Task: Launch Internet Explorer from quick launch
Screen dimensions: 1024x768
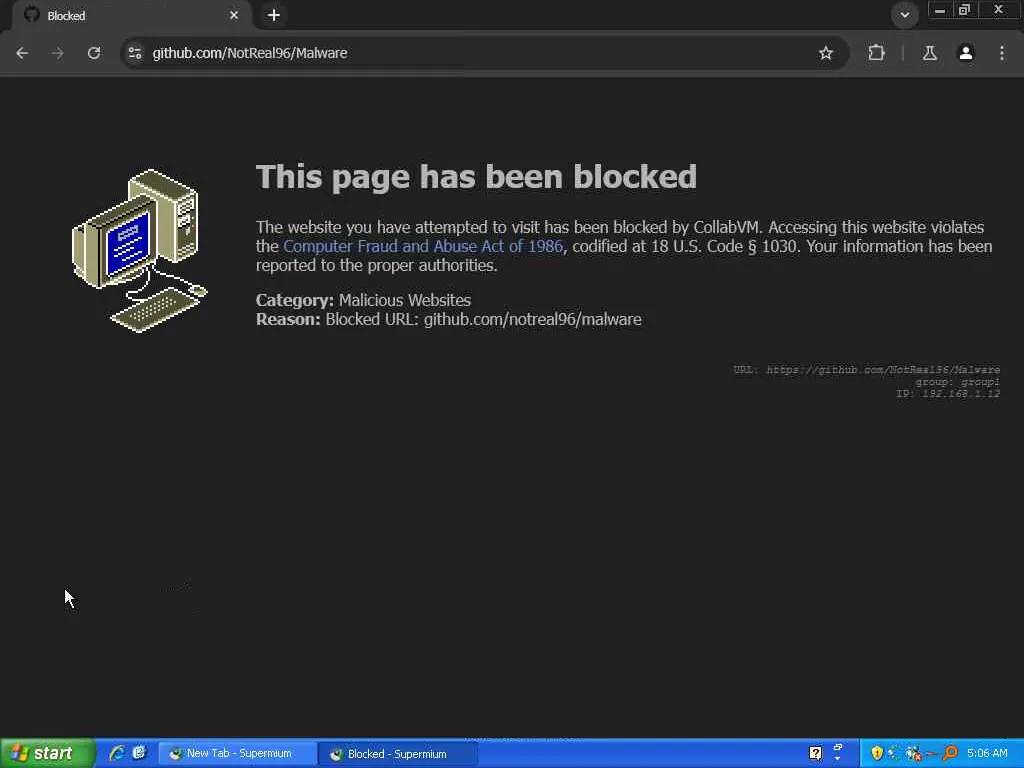Action: [117, 754]
